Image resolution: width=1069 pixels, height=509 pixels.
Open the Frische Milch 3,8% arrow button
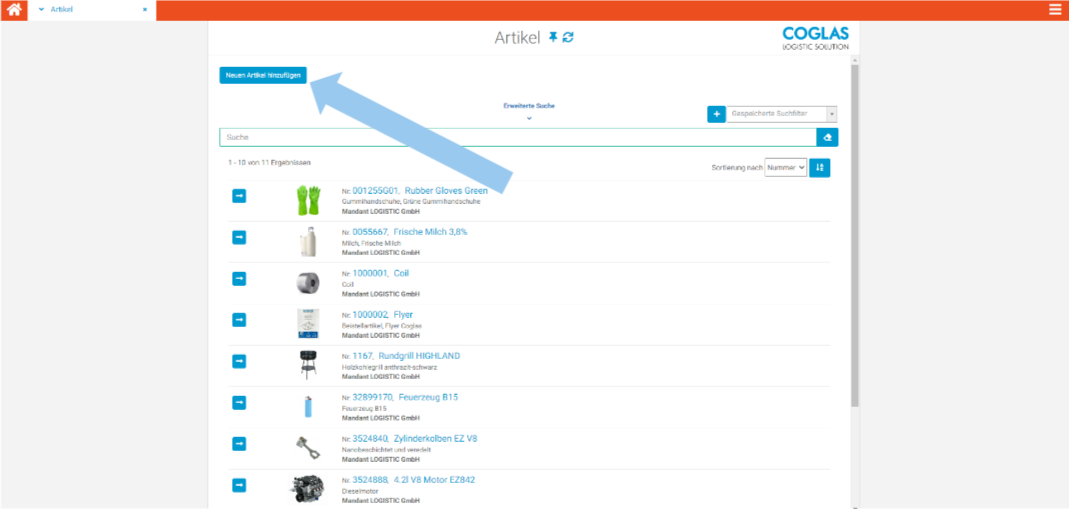point(239,237)
